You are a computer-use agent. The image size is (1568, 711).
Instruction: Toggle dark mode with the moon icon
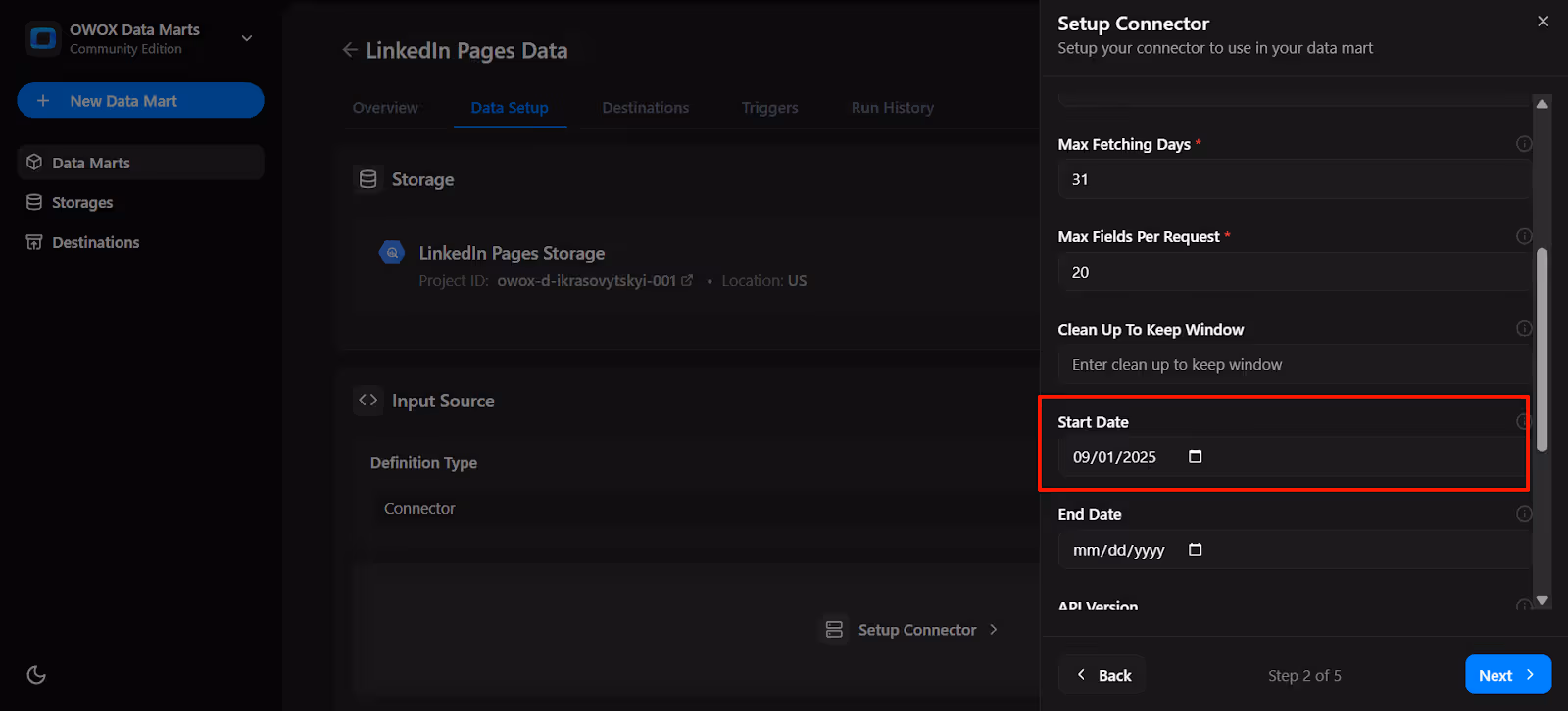click(36, 675)
